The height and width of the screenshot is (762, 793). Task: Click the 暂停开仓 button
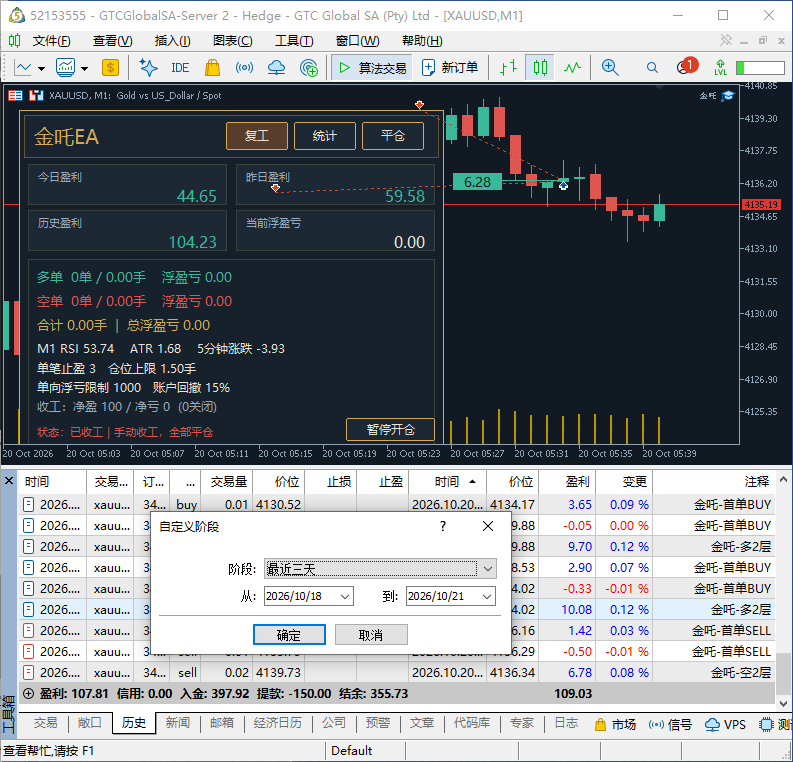[390, 429]
